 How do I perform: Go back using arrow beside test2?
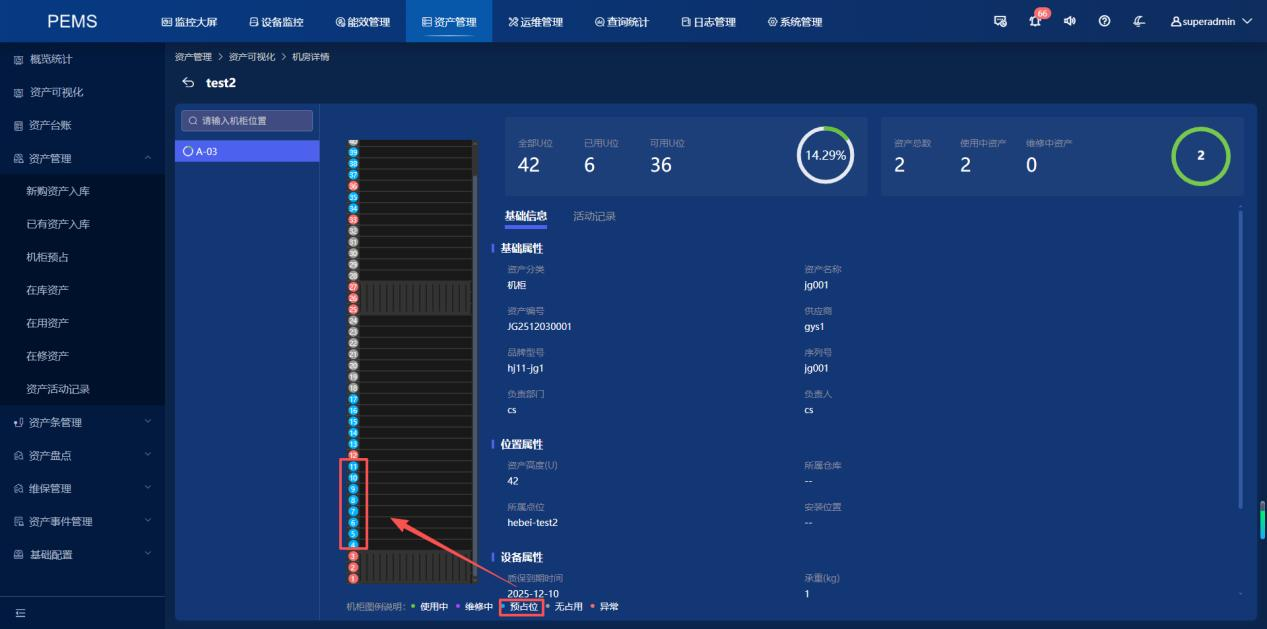[x=187, y=82]
